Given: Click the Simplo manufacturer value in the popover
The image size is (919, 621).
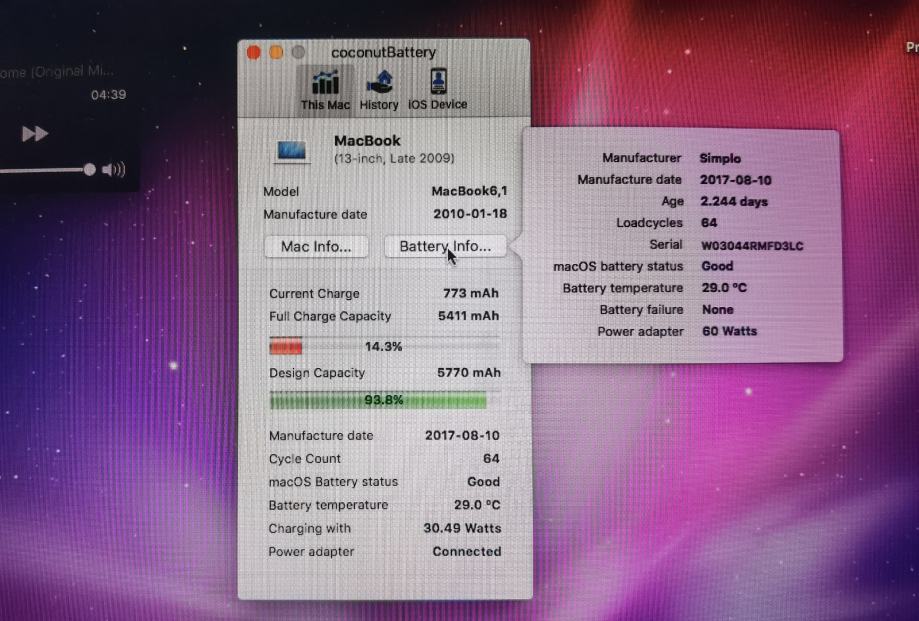Looking at the screenshot, I should [x=720, y=158].
